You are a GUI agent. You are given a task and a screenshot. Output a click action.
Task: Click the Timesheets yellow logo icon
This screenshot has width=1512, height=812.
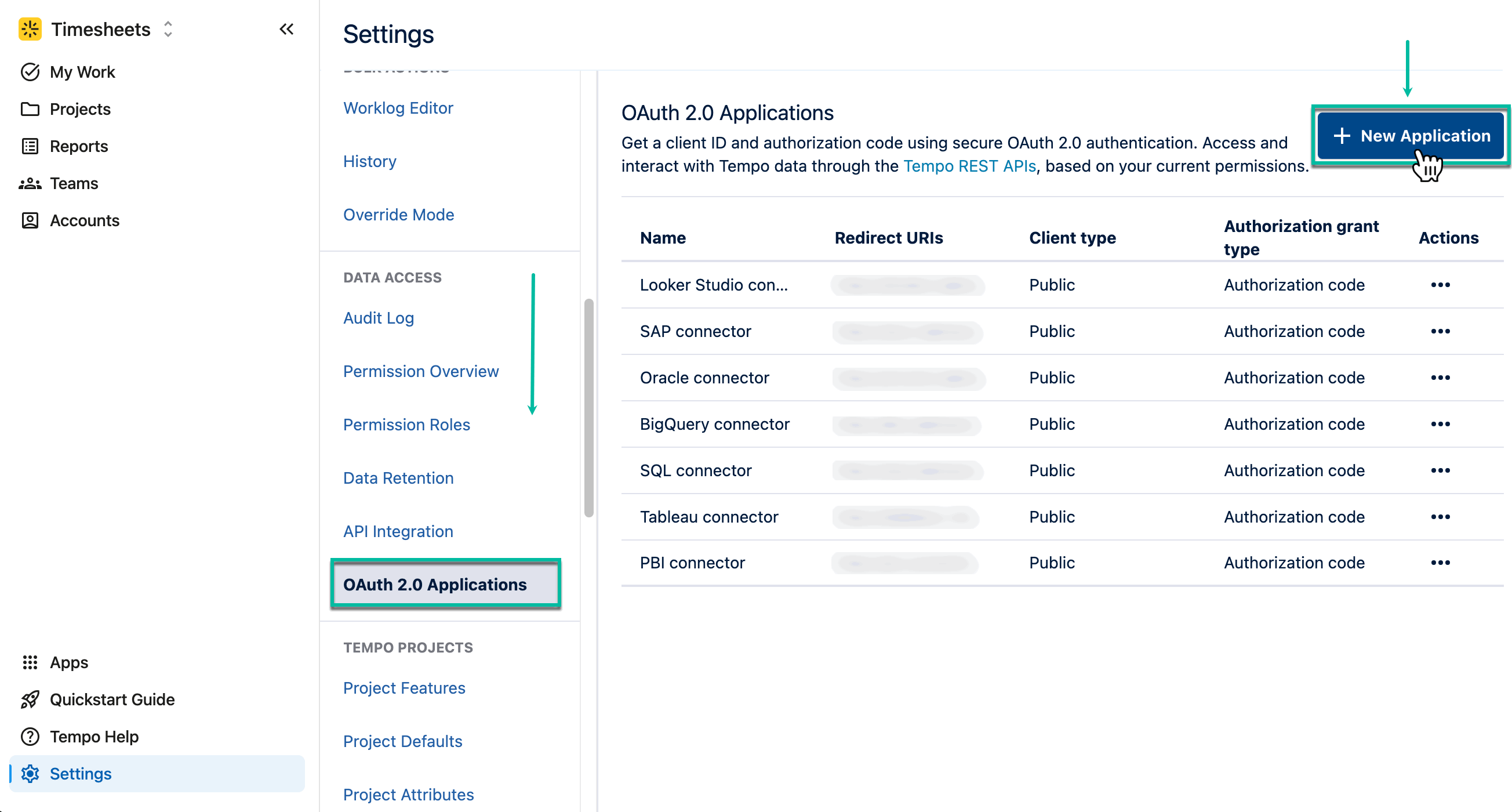(30, 29)
